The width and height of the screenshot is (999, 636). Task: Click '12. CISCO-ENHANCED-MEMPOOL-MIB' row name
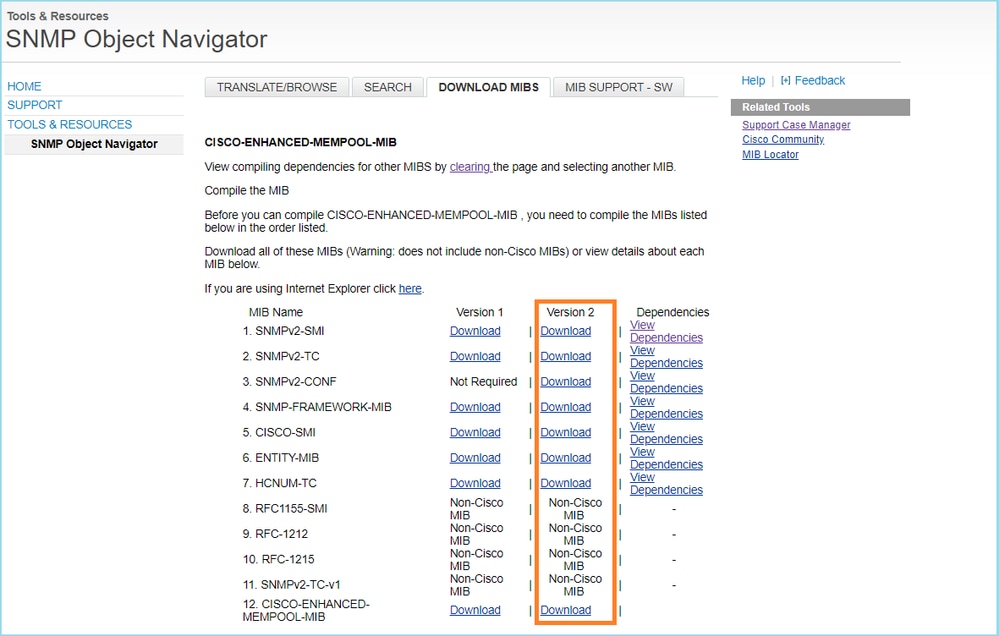click(x=306, y=611)
